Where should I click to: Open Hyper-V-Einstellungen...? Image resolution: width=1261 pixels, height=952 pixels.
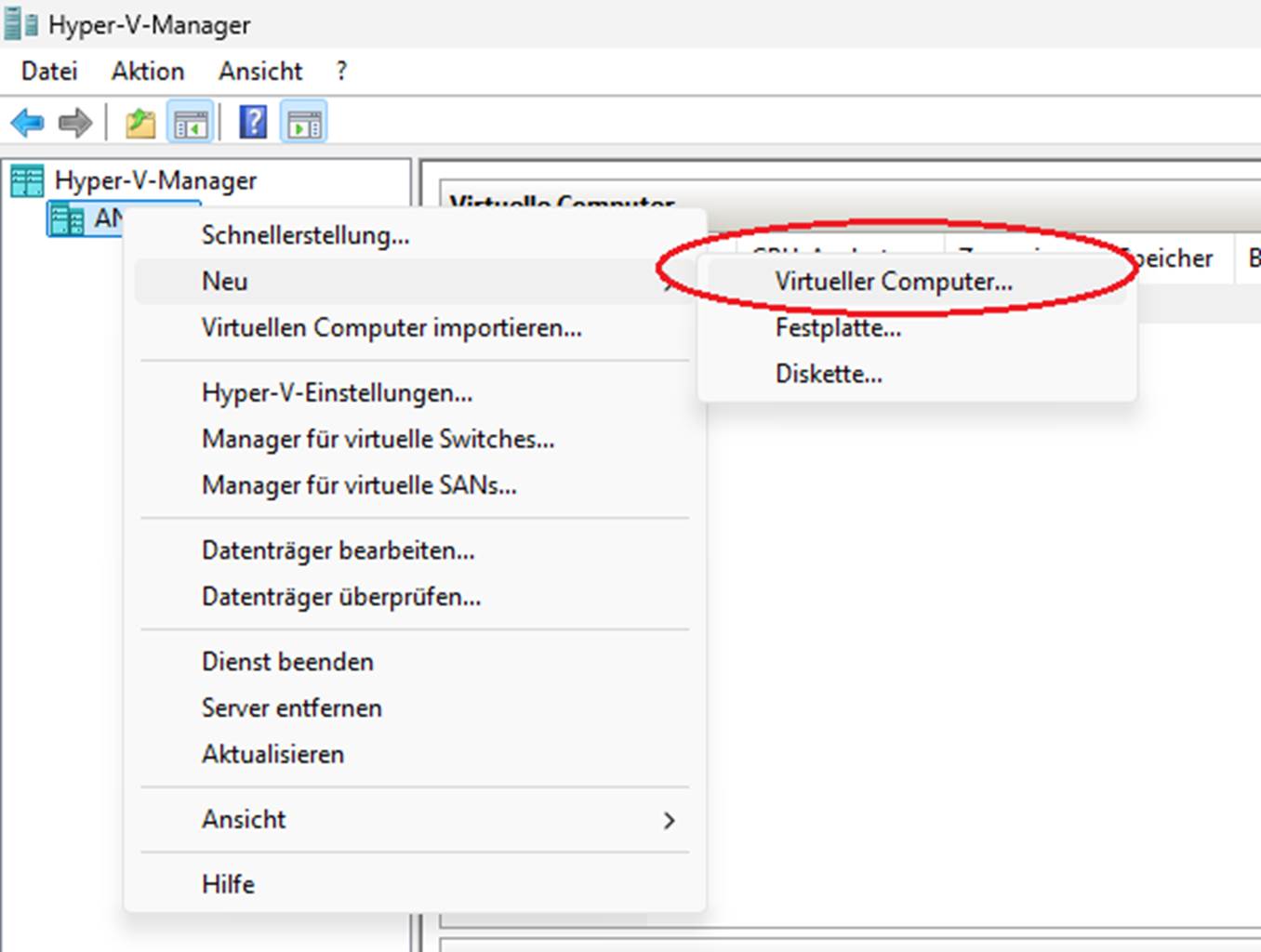416,393
